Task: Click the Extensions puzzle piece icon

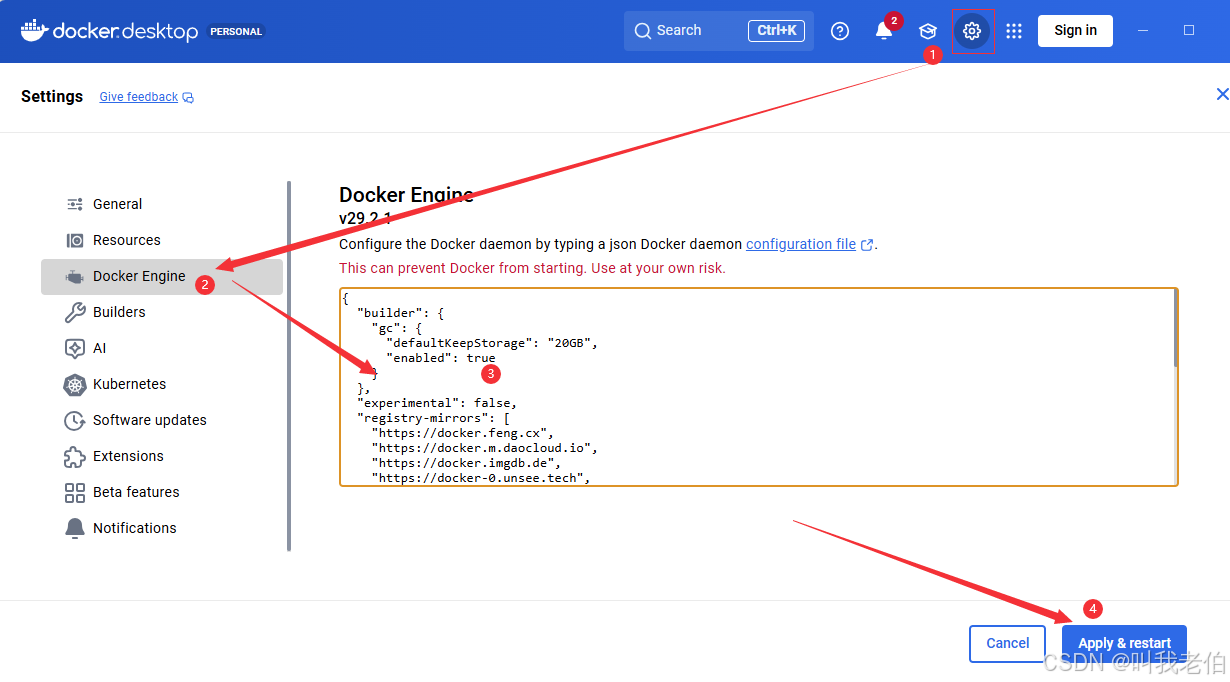Action: (75, 456)
